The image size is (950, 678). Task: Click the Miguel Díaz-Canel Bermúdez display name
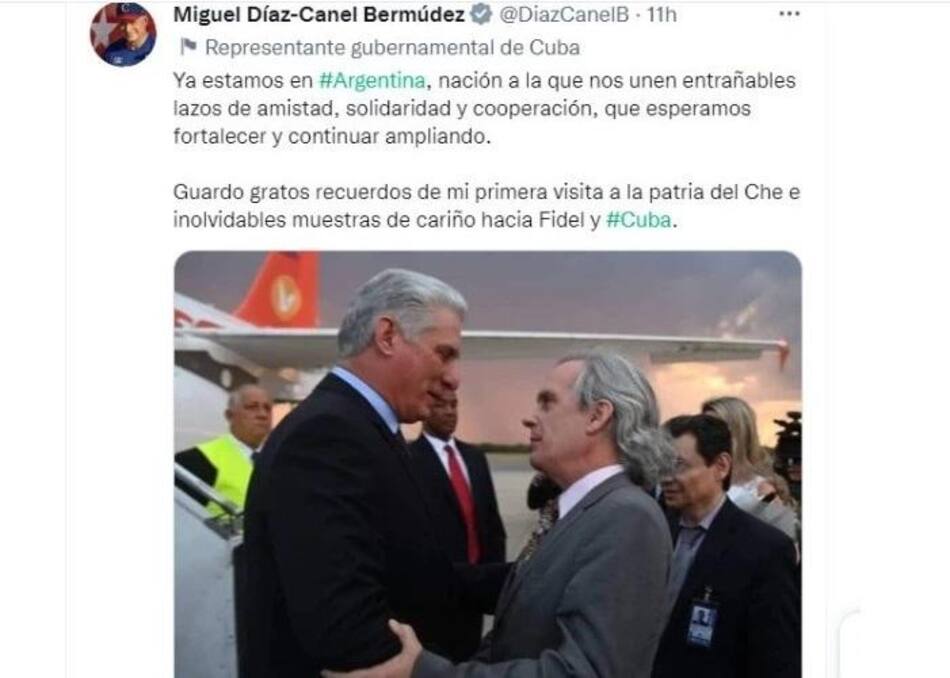[319, 15]
